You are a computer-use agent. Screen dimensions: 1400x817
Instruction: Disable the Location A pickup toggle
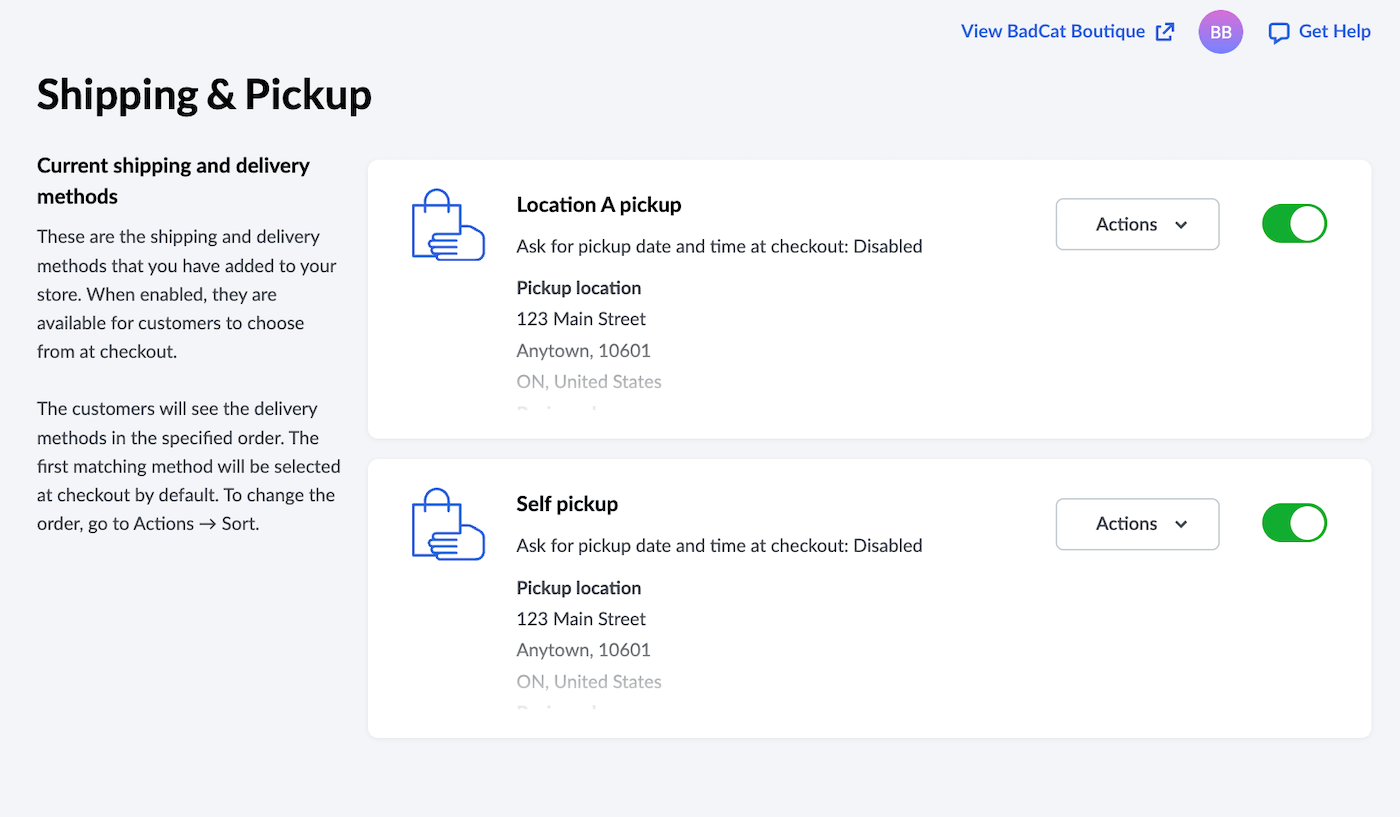pyautogui.click(x=1294, y=224)
